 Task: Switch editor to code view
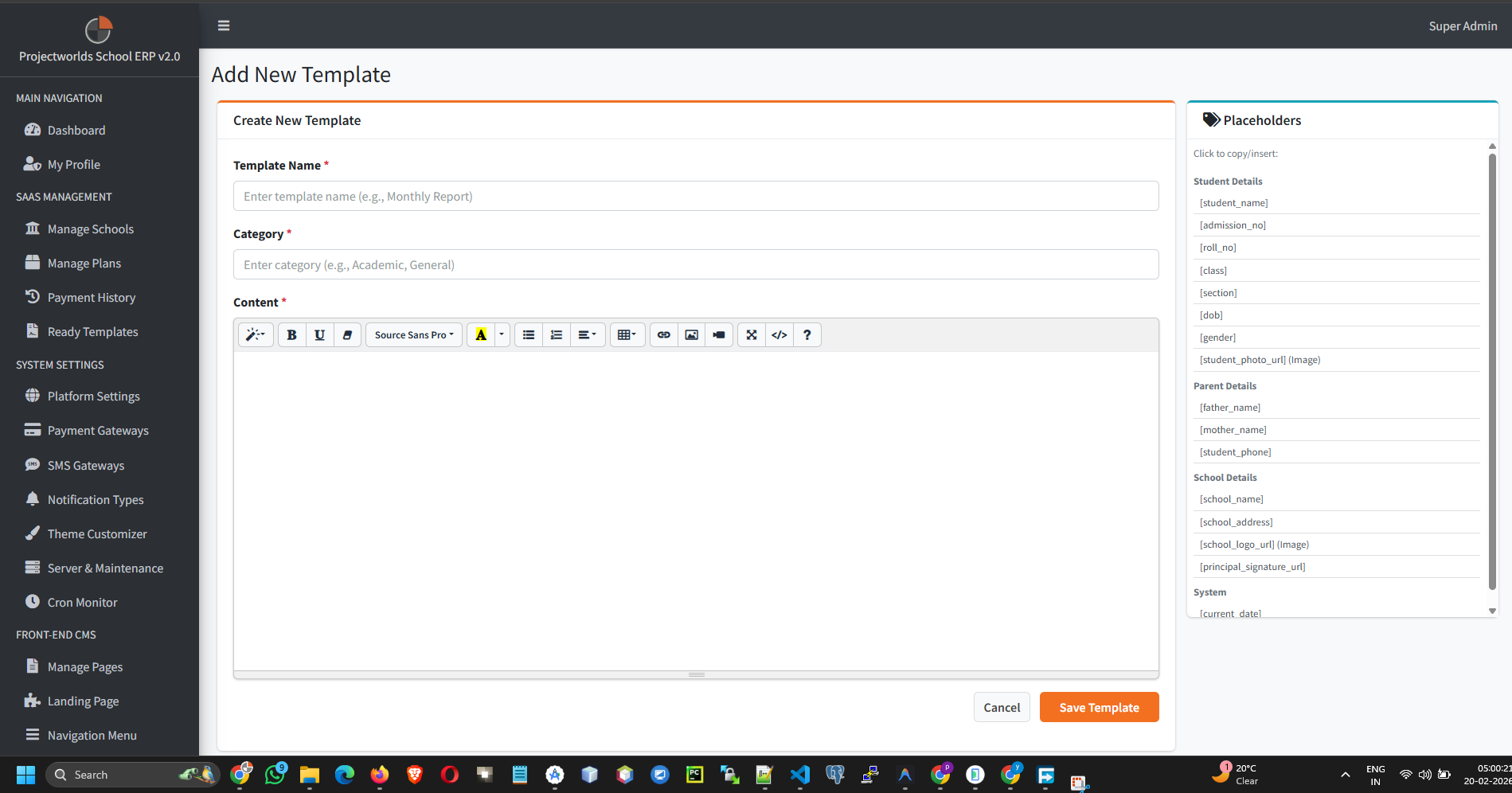[779, 334]
